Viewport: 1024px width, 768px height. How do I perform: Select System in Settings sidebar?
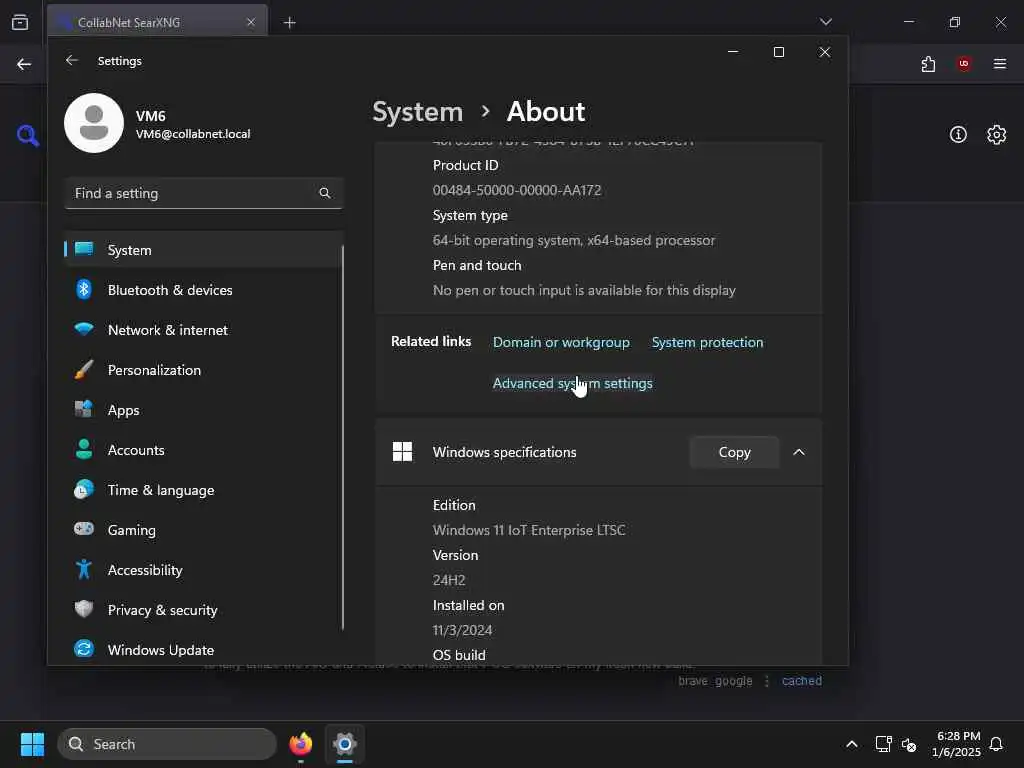point(204,249)
